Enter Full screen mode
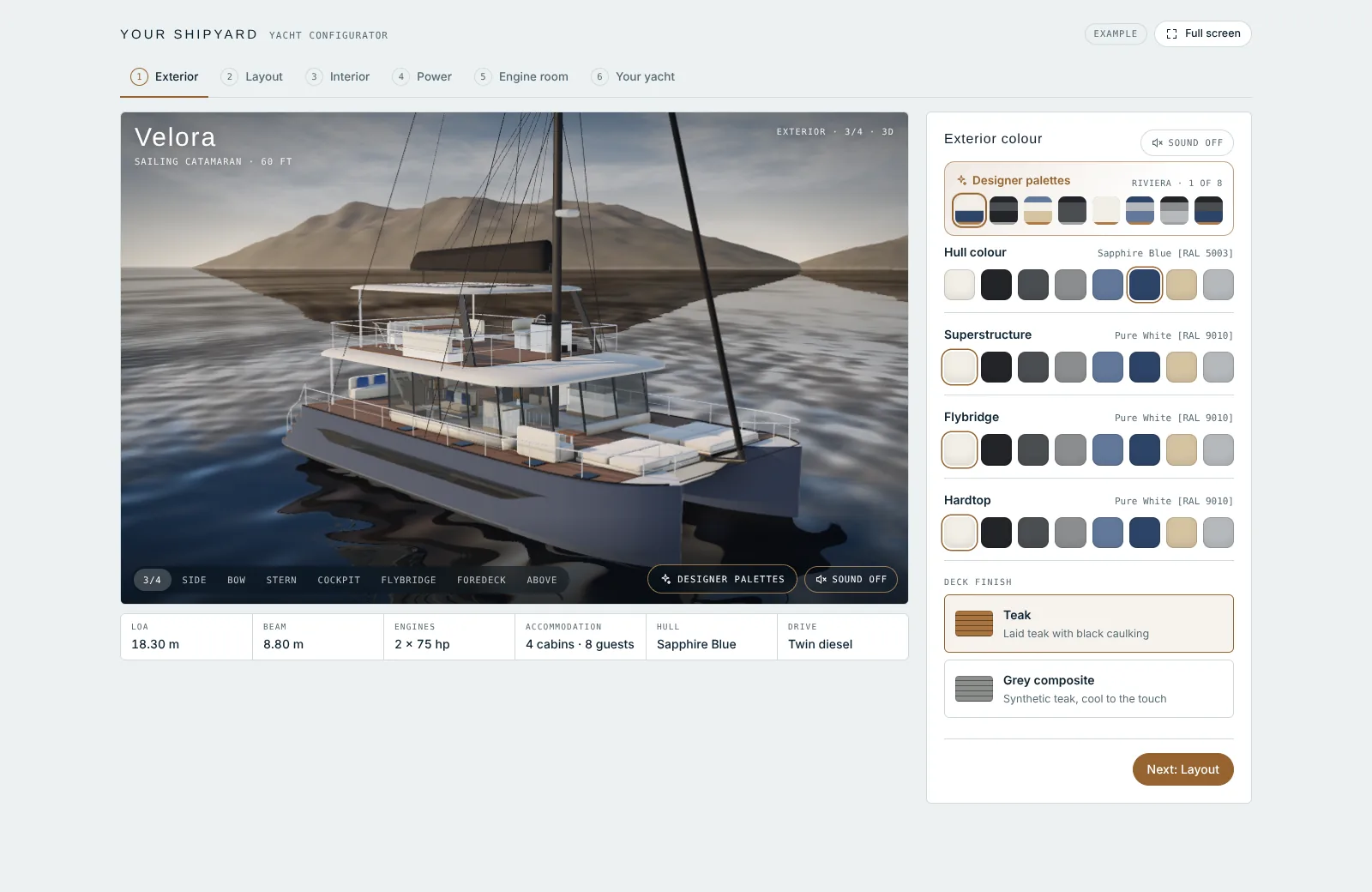 click(x=1203, y=33)
